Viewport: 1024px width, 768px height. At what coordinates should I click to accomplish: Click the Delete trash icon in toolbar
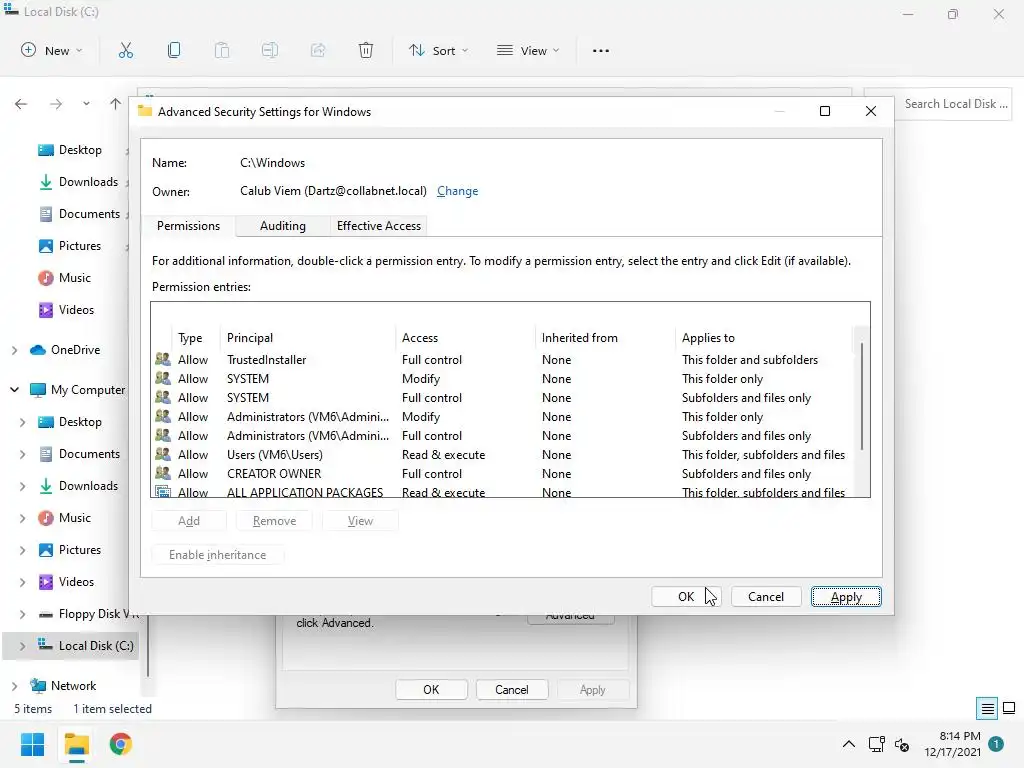(x=366, y=50)
